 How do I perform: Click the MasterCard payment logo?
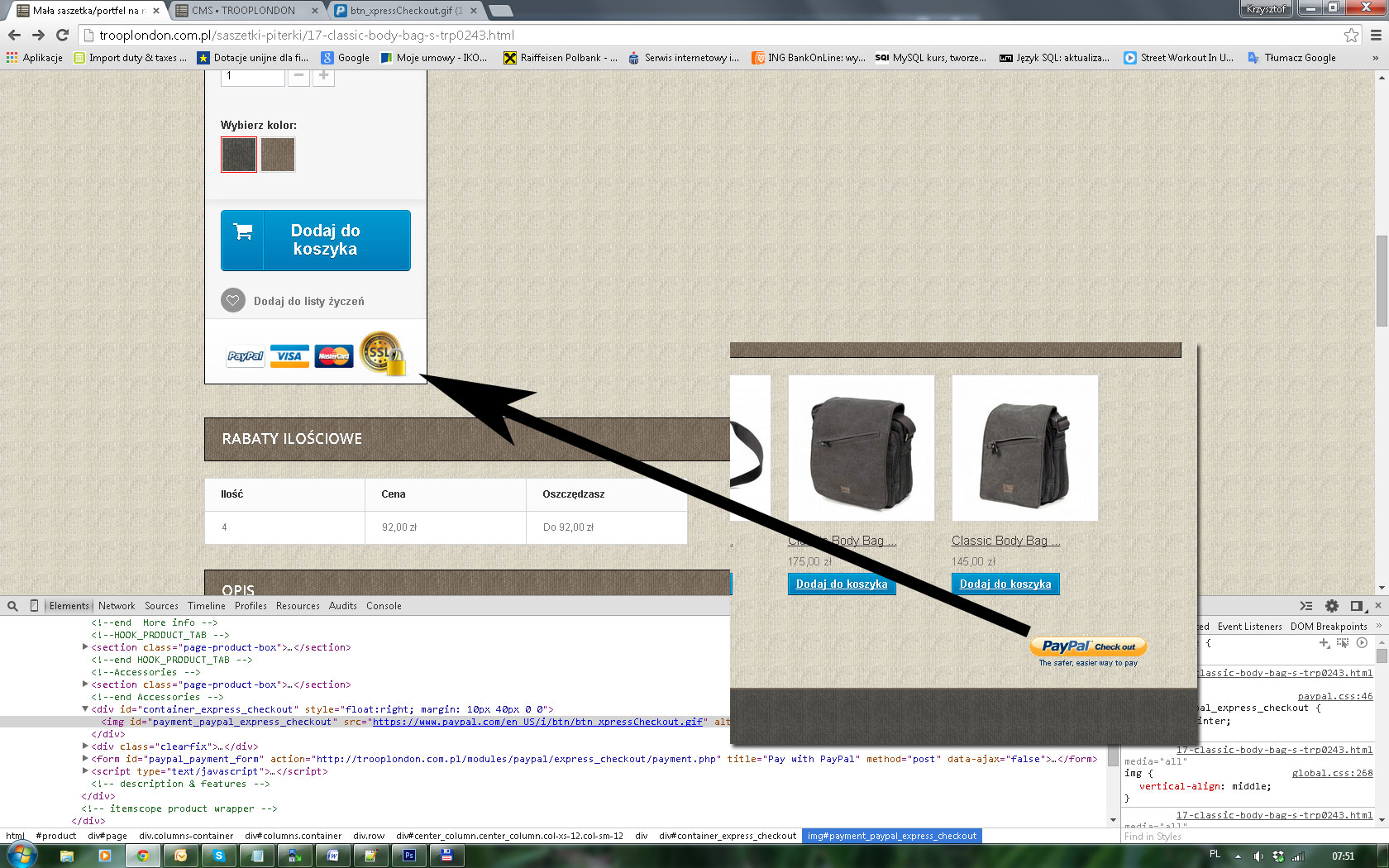tap(334, 356)
